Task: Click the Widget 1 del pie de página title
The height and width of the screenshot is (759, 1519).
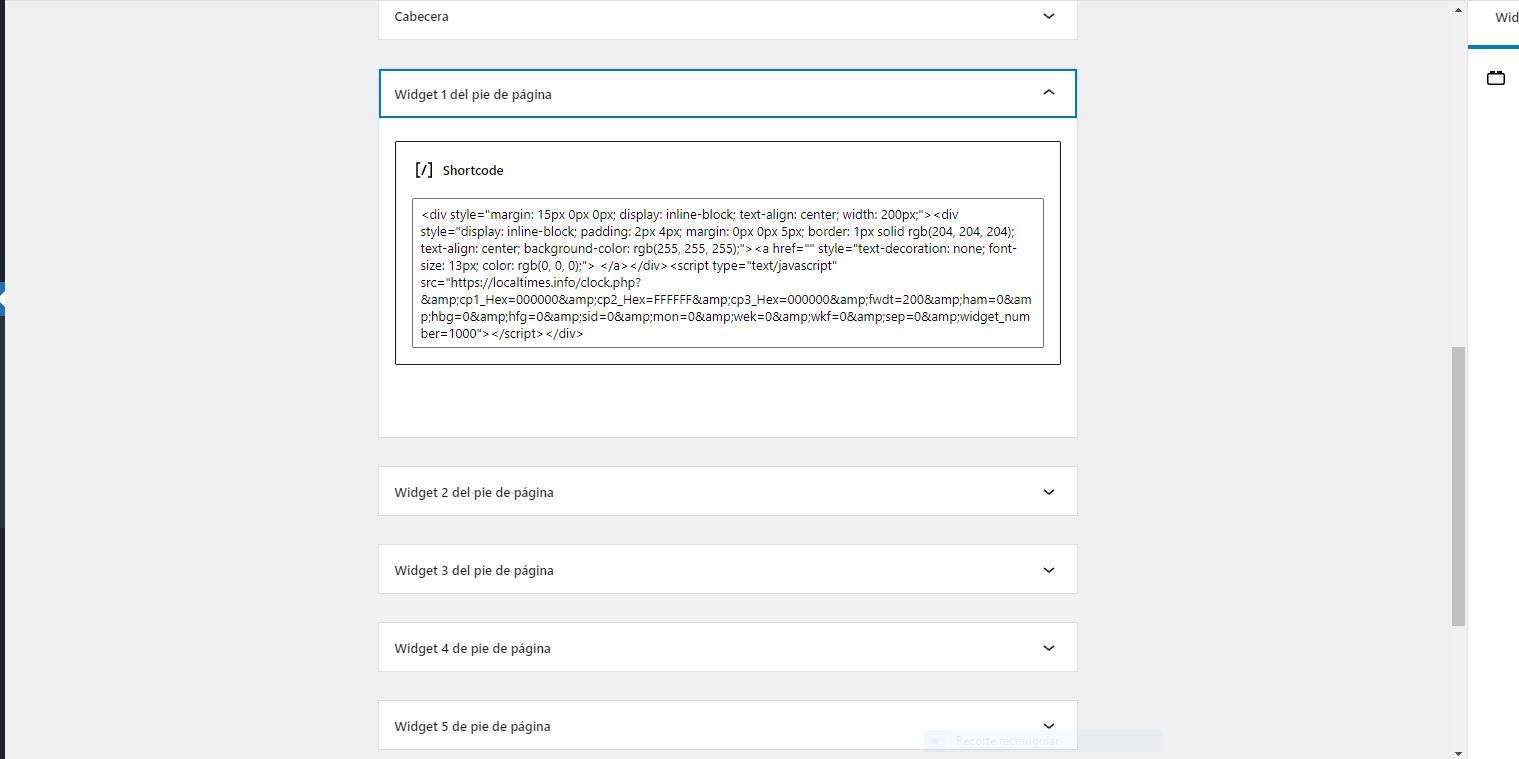Action: click(x=473, y=95)
